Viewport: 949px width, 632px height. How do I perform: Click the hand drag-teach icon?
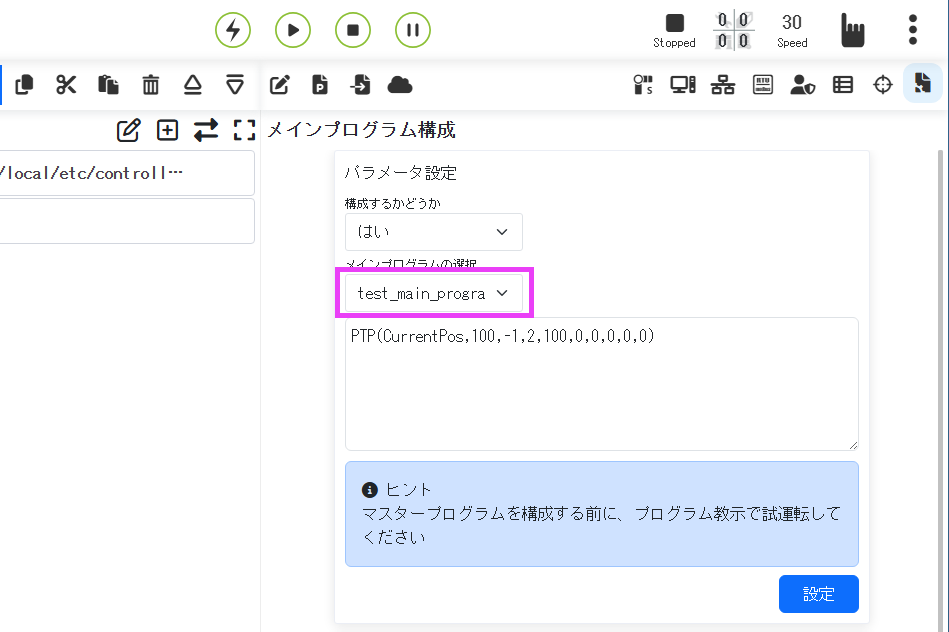coord(853,30)
